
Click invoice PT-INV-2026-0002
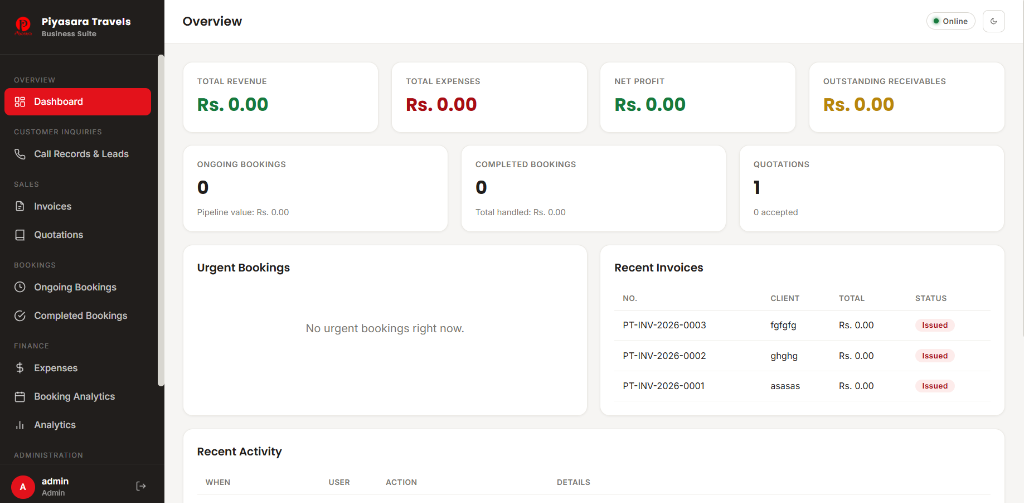click(x=664, y=356)
